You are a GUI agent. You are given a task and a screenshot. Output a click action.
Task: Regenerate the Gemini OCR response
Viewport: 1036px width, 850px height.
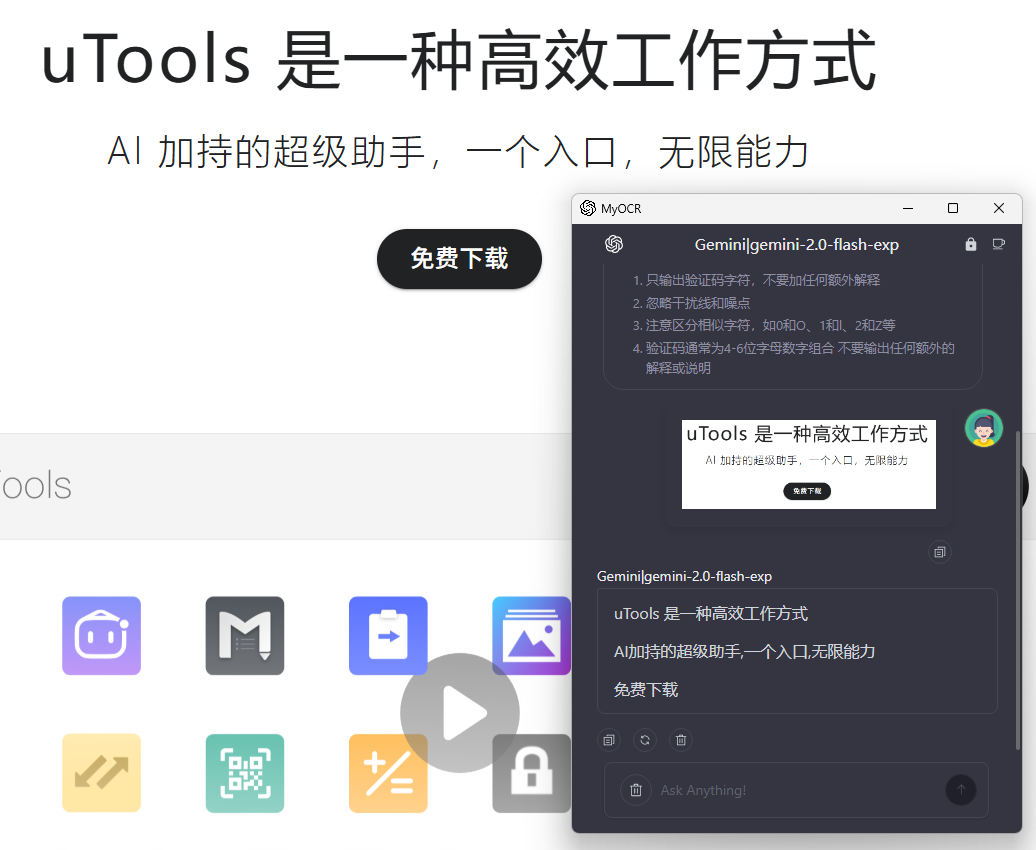[645, 740]
